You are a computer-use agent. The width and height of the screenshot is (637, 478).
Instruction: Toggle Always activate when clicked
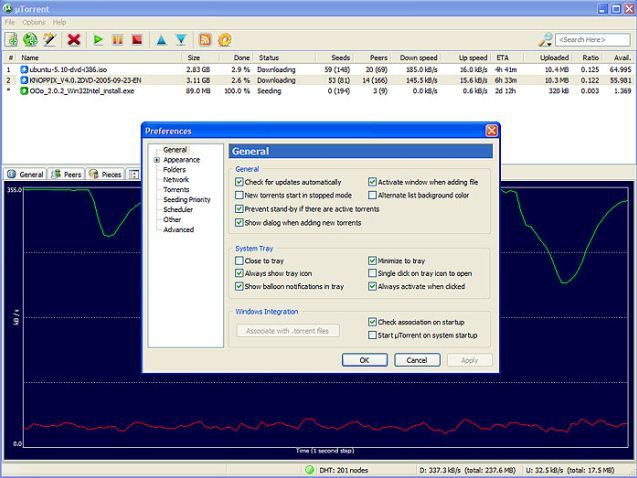coord(373,286)
